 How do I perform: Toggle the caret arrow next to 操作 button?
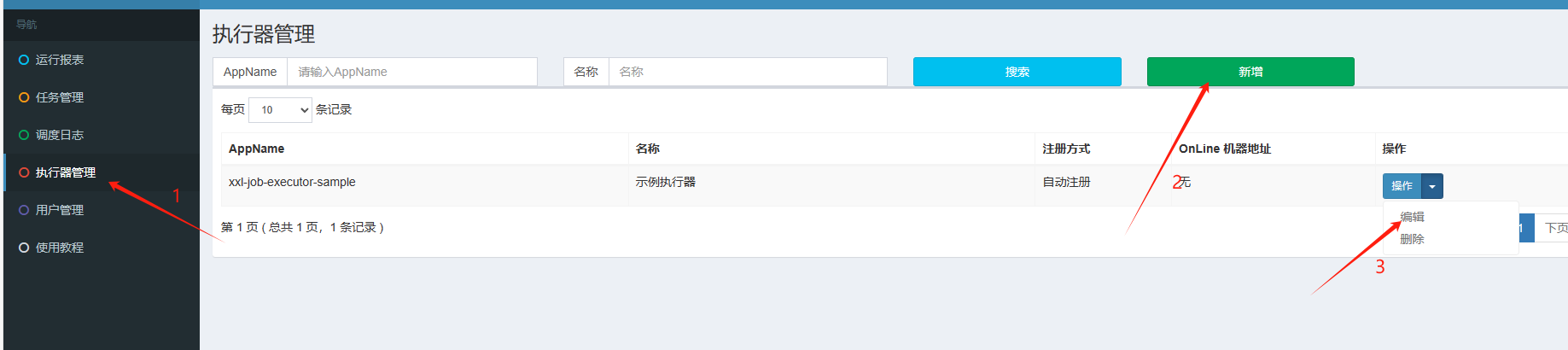click(1432, 186)
